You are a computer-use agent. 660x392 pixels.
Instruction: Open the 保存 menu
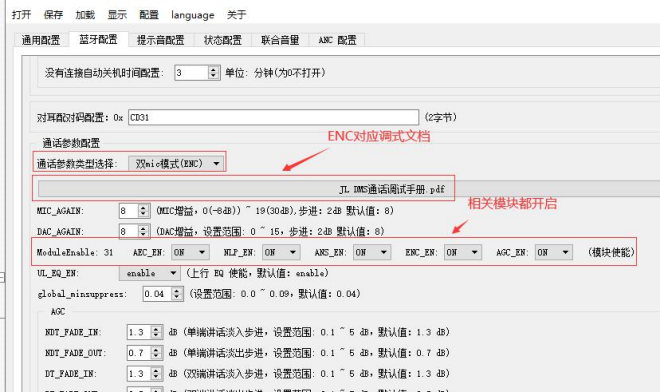[x=53, y=15]
